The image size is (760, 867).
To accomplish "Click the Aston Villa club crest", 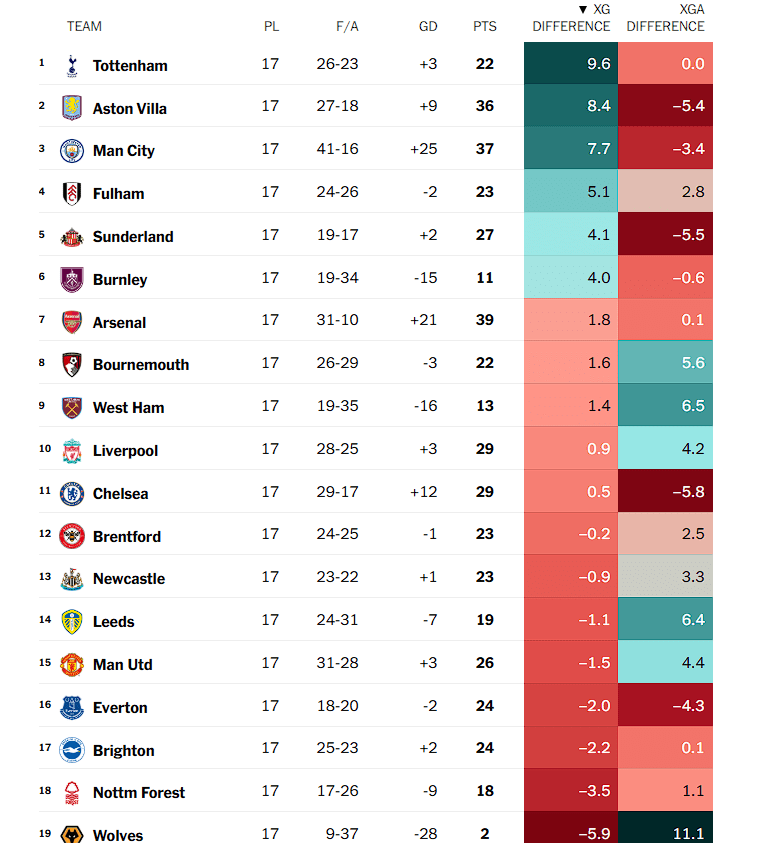I will (71, 108).
